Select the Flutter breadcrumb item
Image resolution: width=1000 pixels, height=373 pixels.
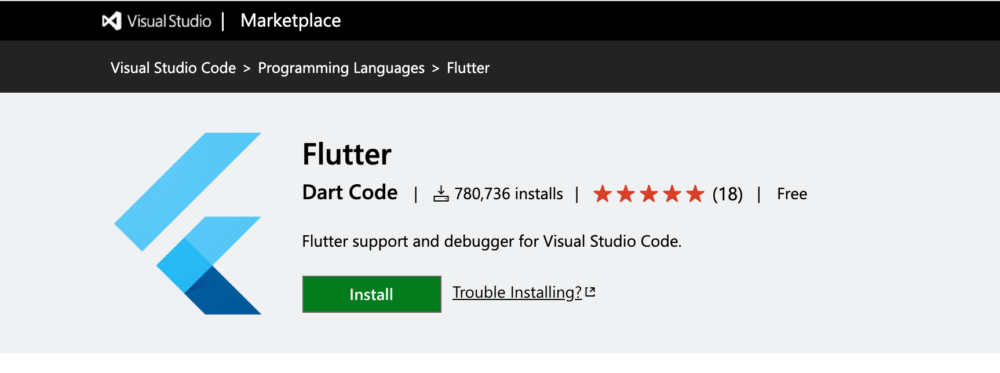(x=468, y=68)
